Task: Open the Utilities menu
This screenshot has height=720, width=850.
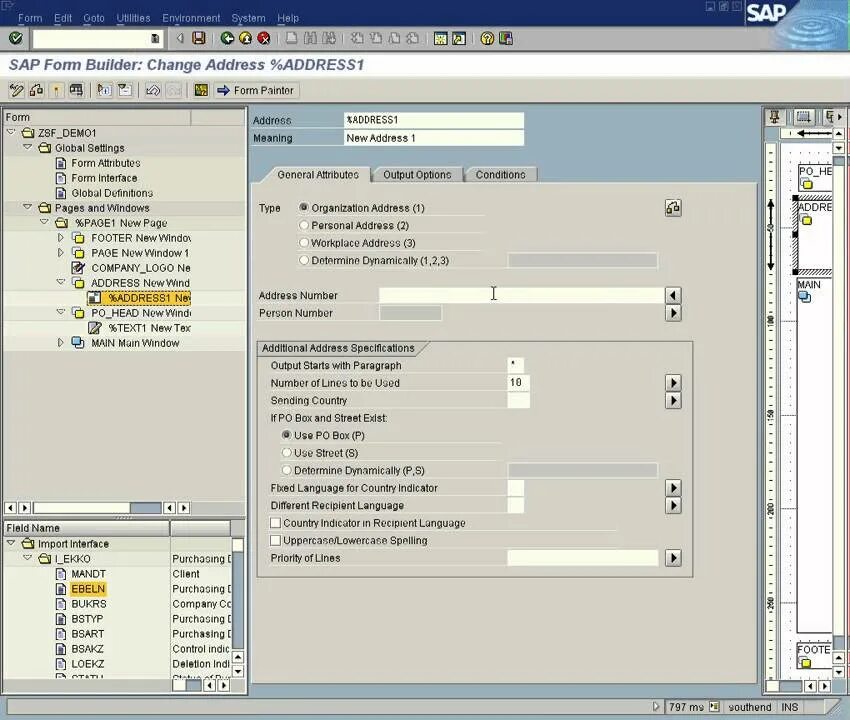Action: click(133, 18)
